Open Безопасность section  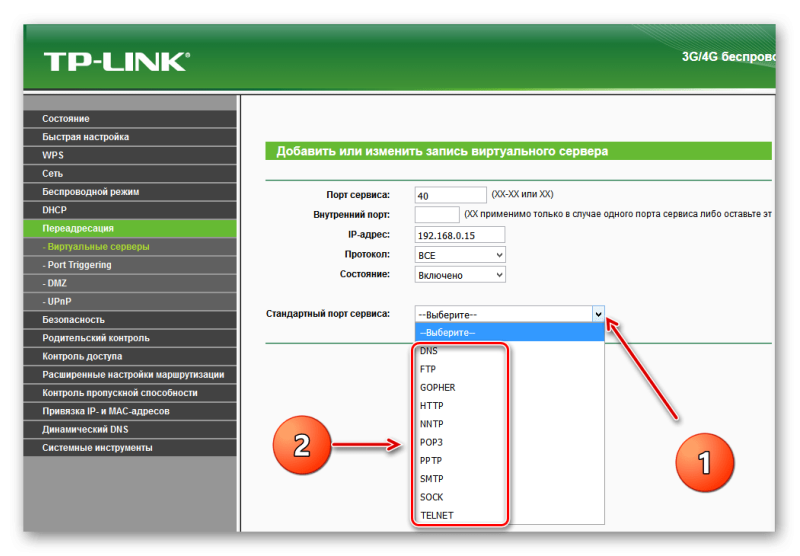tap(130, 320)
